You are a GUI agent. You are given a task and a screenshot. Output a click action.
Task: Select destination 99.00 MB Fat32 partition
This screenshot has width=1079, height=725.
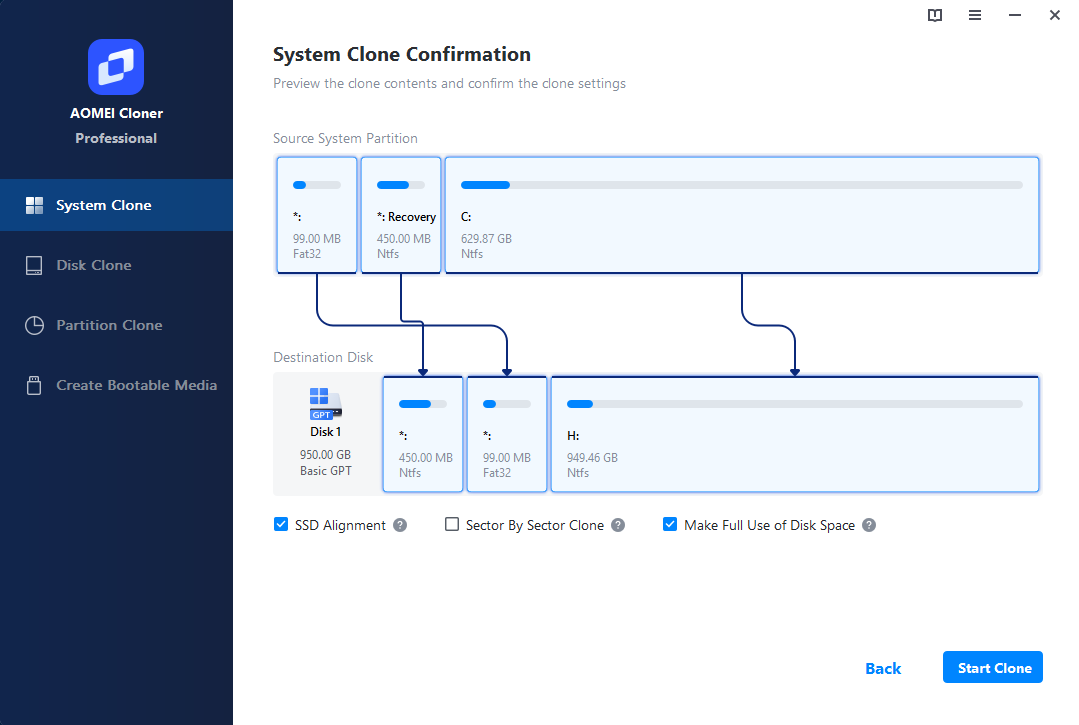click(x=506, y=434)
